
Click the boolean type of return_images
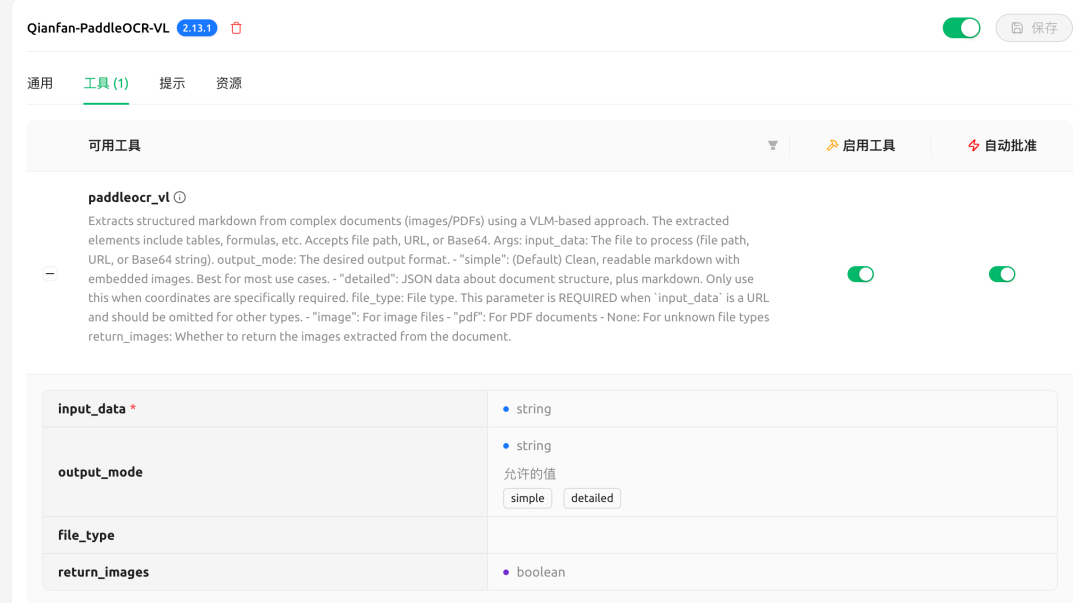541,572
